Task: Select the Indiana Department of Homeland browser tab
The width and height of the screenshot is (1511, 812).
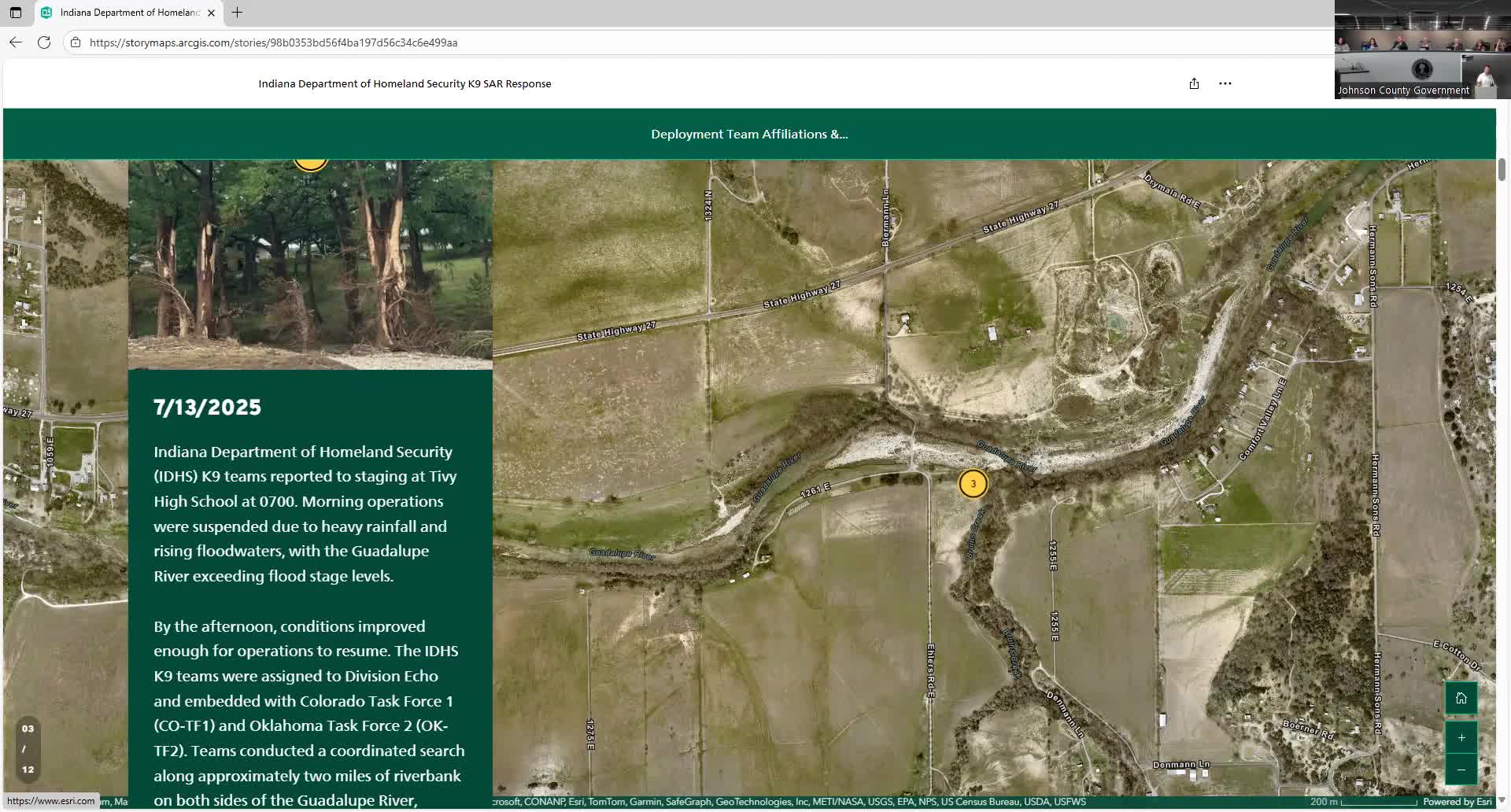Action: pos(130,13)
